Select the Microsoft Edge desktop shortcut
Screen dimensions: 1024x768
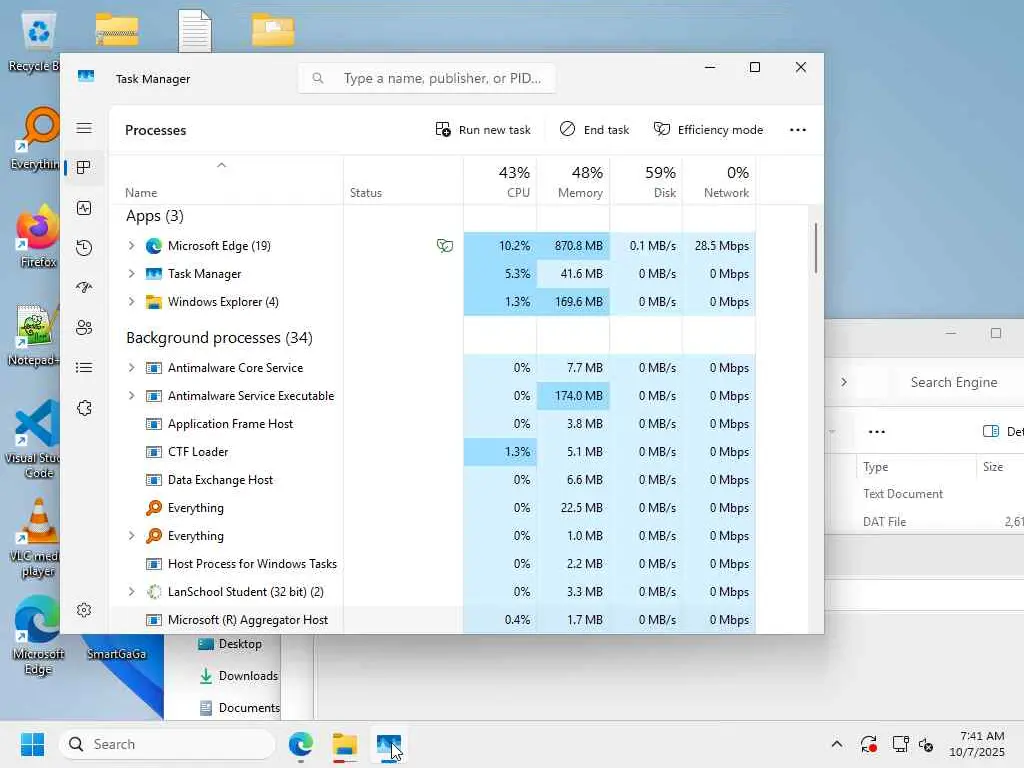pos(37,636)
